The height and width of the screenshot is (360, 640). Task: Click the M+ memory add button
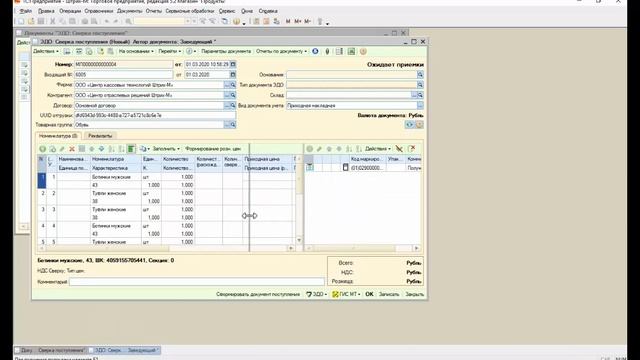(x=298, y=21)
